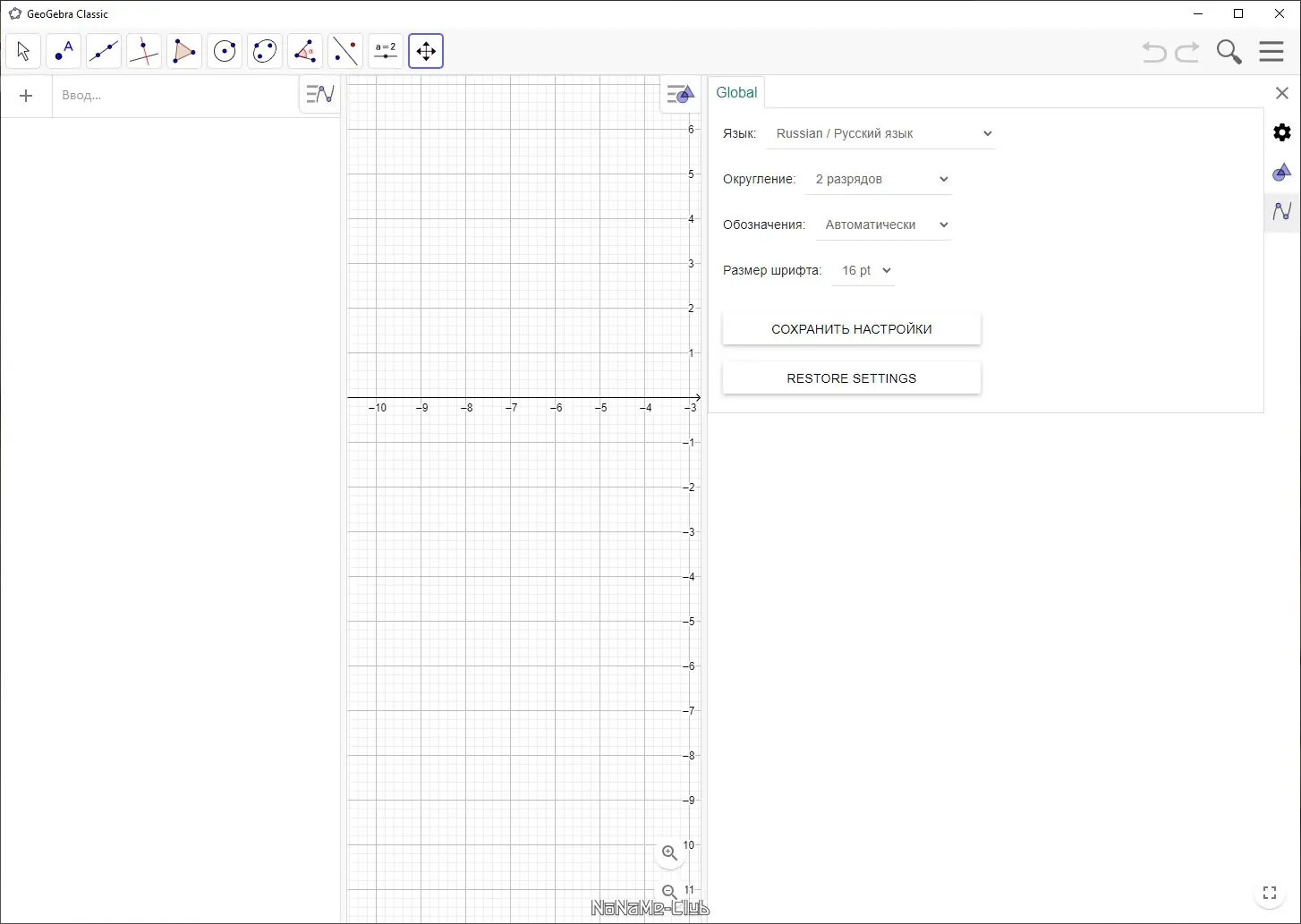Click the RESTORE SETTINGS button
1301x924 pixels.
point(852,378)
